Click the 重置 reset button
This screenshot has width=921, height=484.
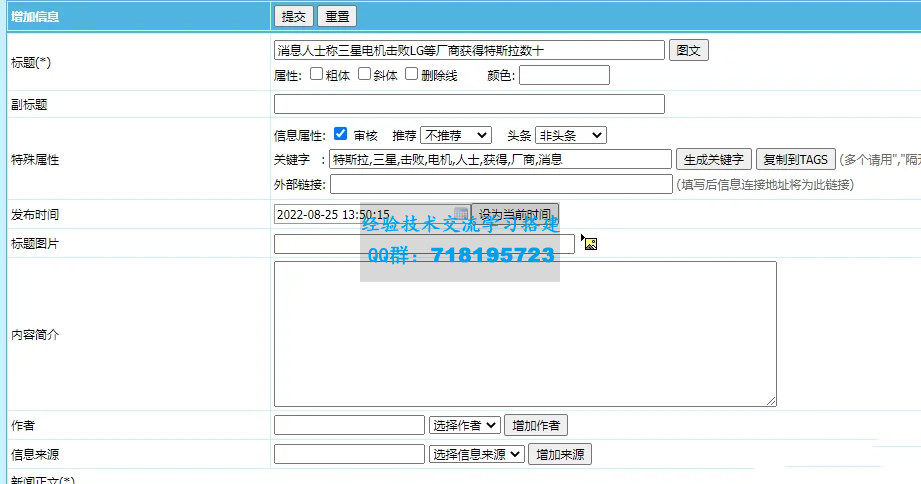click(337, 16)
